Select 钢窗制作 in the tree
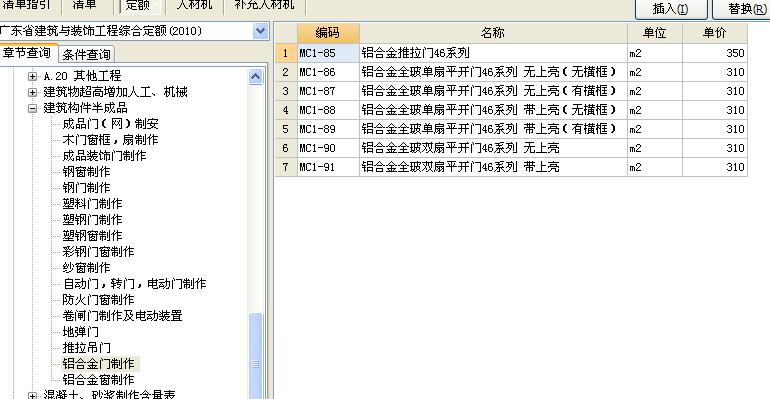 [x=86, y=172]
